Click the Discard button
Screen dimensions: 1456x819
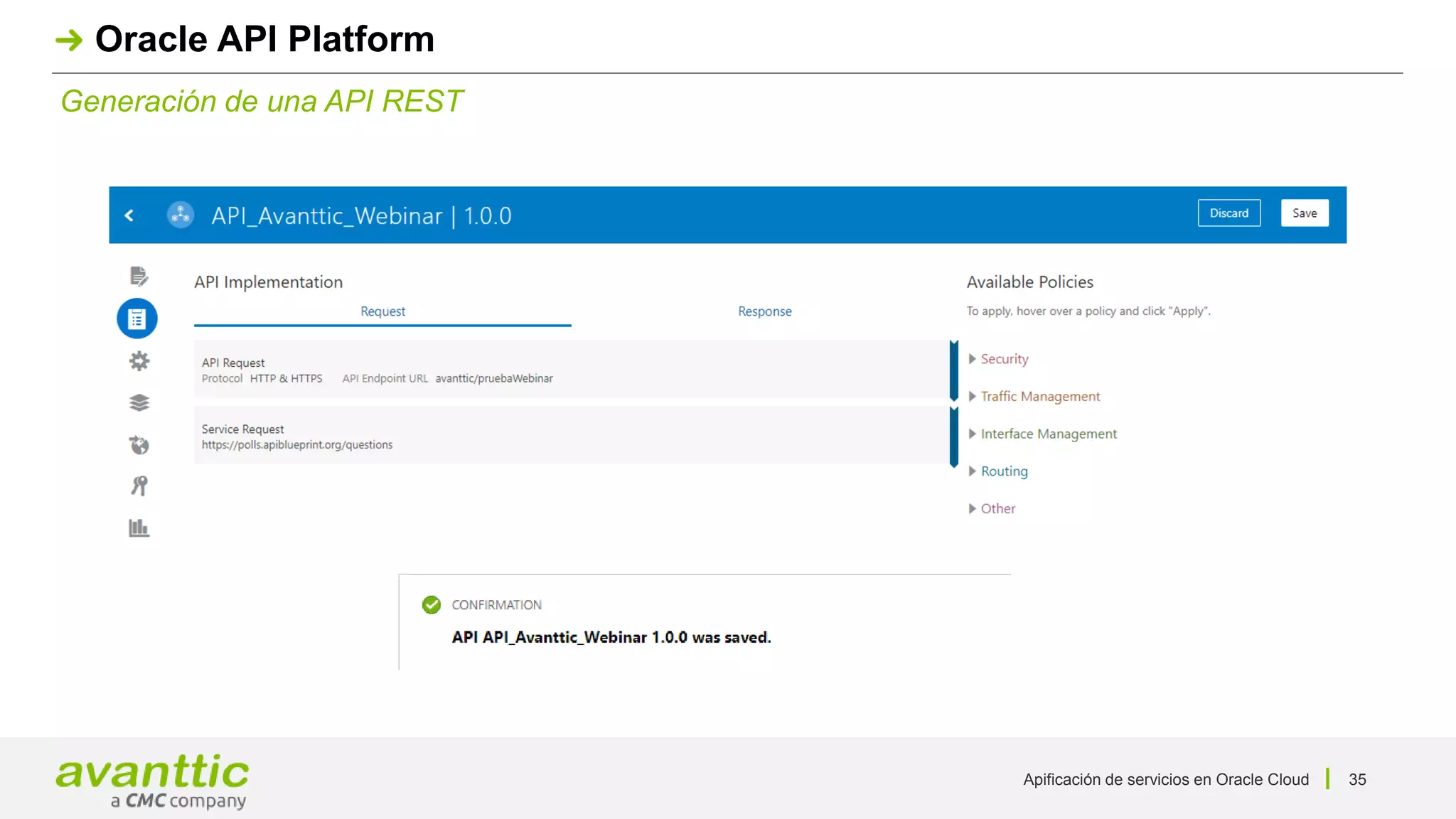click(1229, 213)
